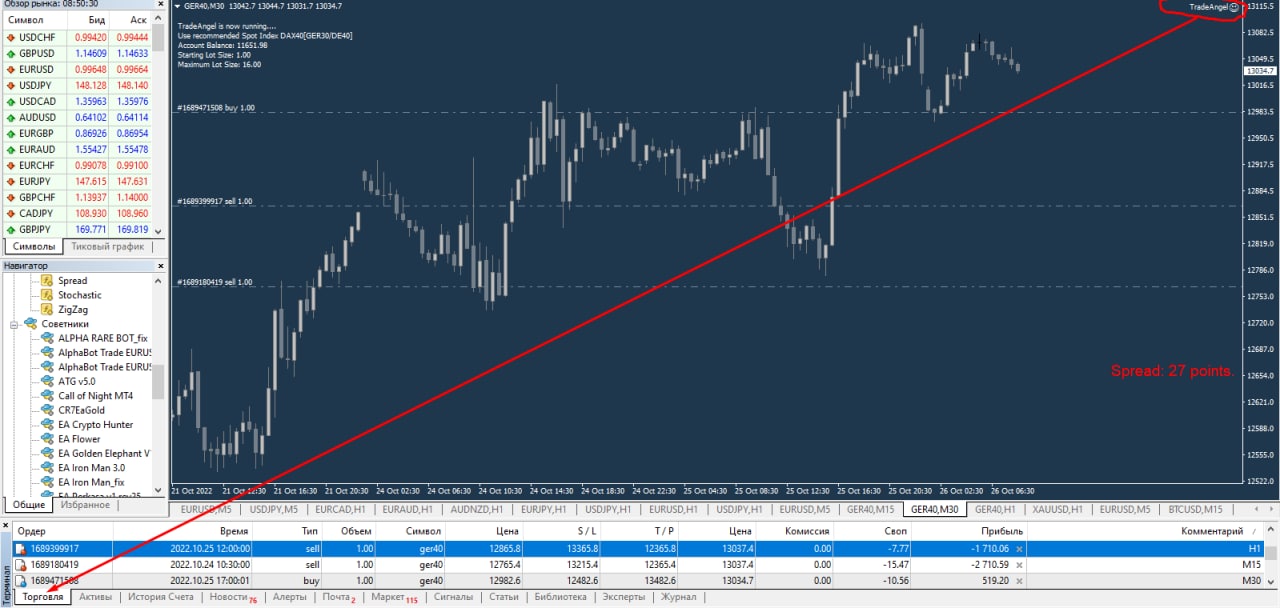Select the Символы tab

[x=33, y=246]
